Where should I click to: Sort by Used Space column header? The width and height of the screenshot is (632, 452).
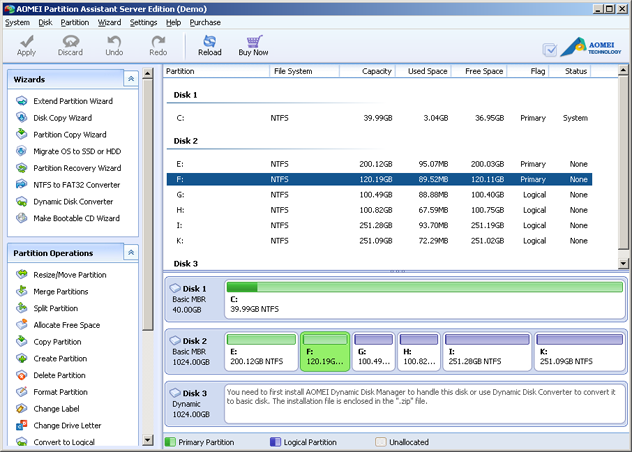click(423, 71)
